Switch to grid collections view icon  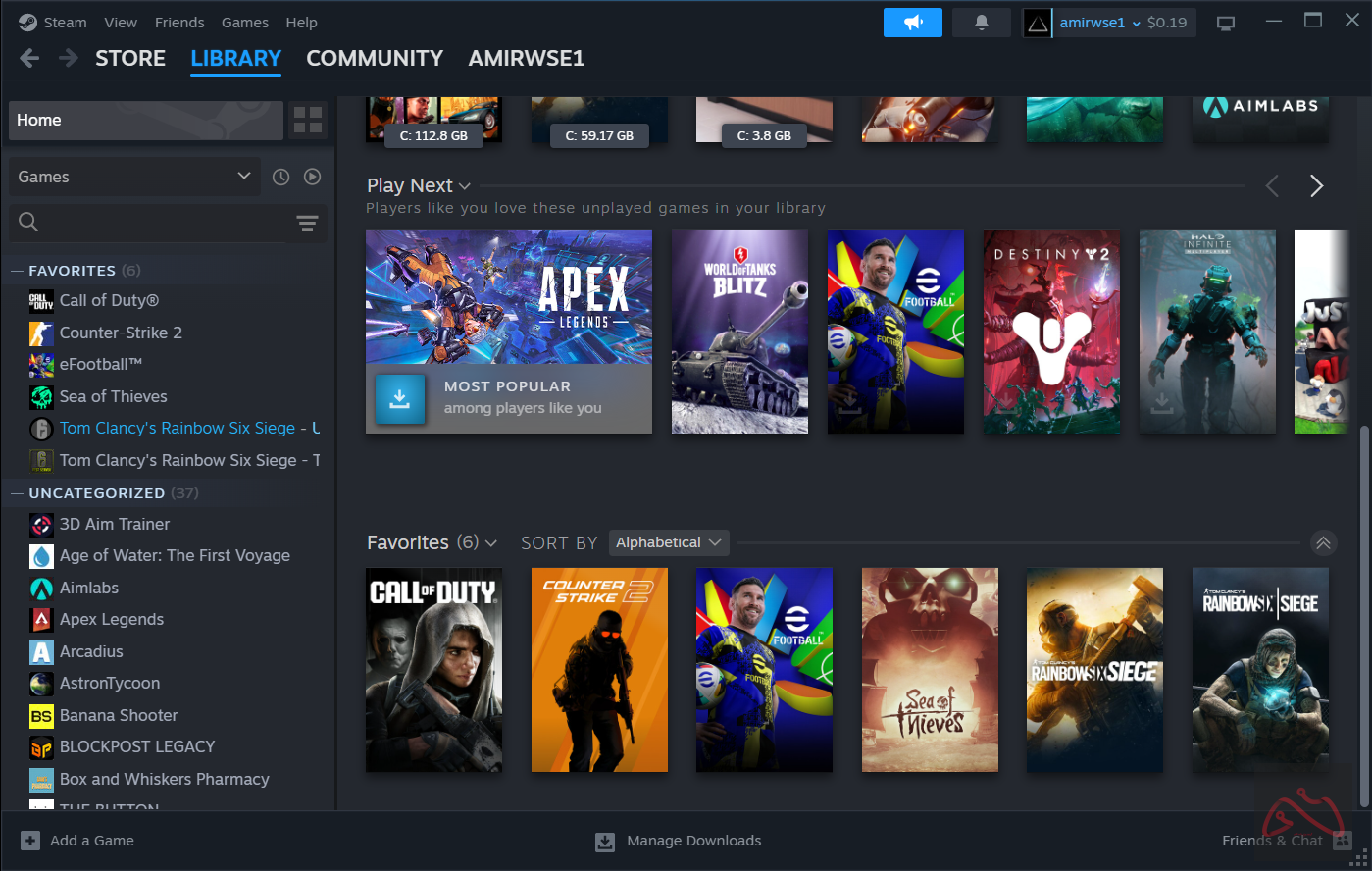308,120
